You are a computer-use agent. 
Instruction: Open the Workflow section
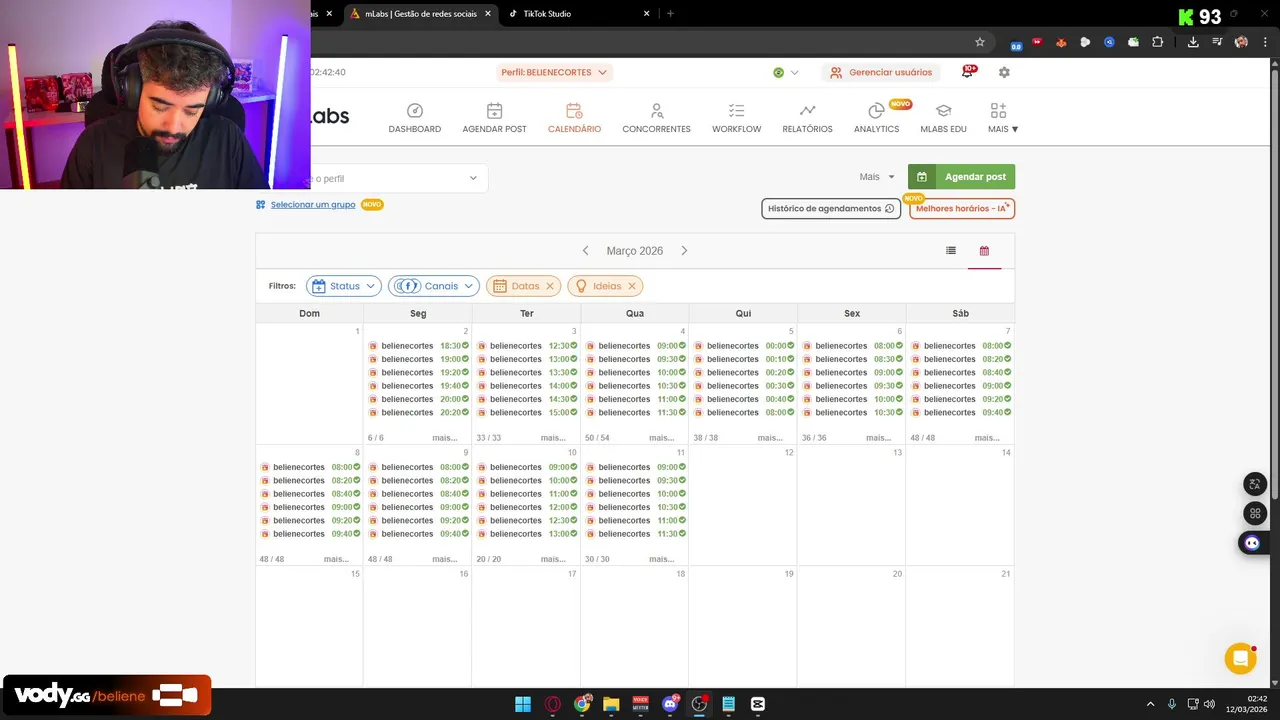(x=736, y=118)
